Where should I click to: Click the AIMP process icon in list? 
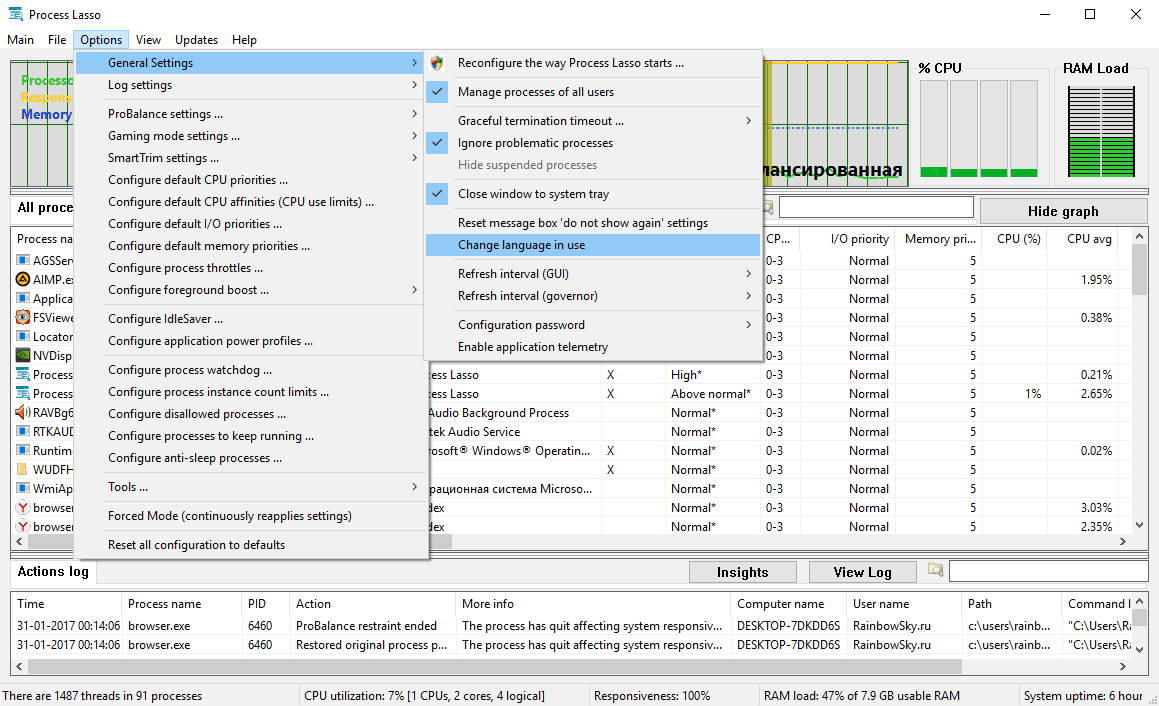click(x=23, y=279)
